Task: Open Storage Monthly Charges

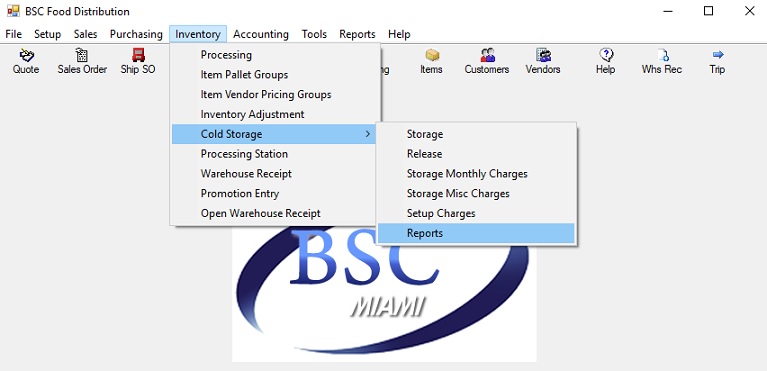Action: coord(476,174)
